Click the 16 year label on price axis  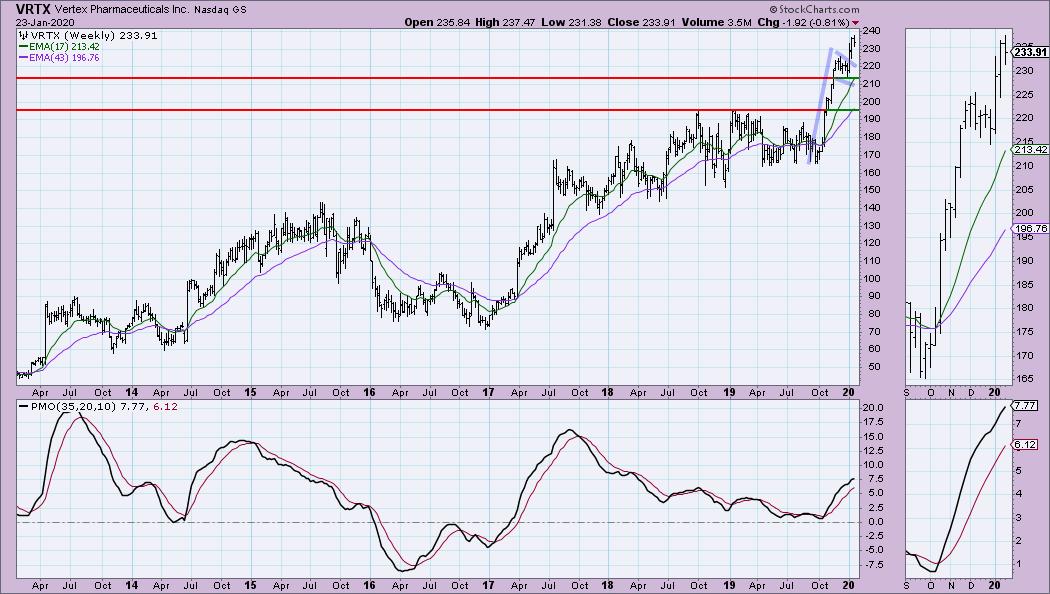click(x=369, y=392)
